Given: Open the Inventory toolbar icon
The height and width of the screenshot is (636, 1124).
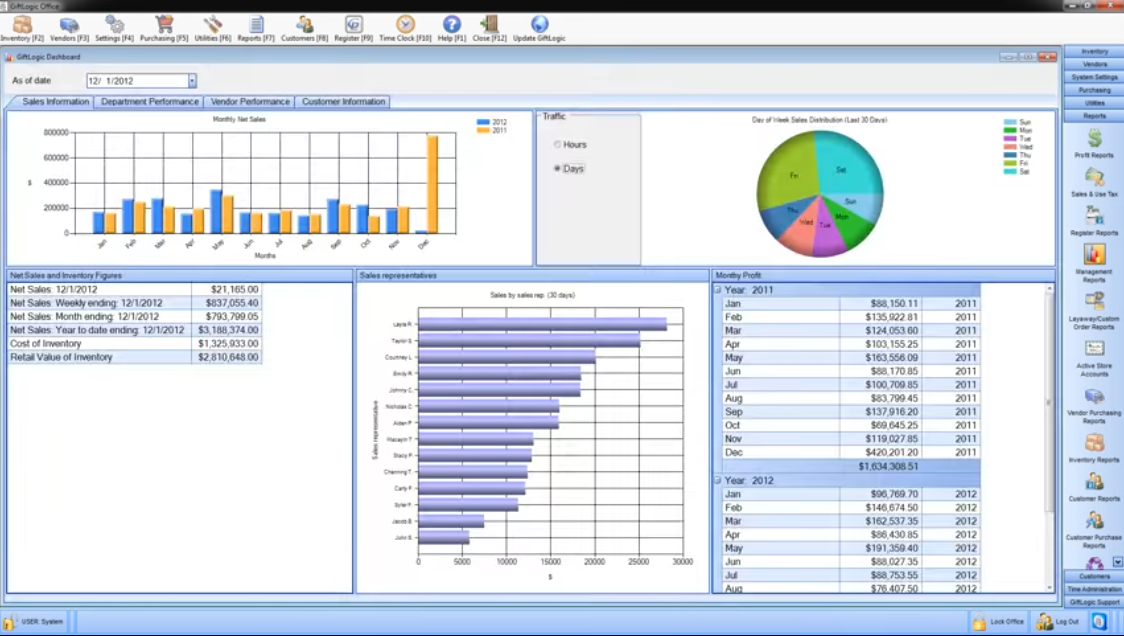Looking at the screenshot, I should [x=22, y=24].
